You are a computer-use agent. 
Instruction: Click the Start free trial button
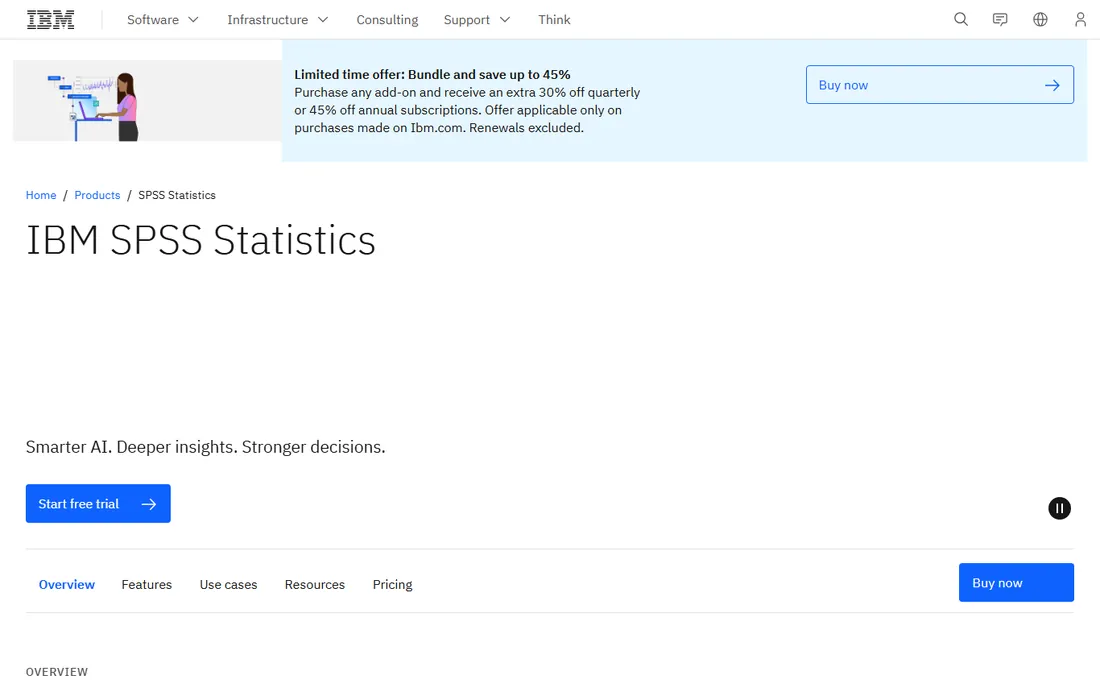coord(98,504)
